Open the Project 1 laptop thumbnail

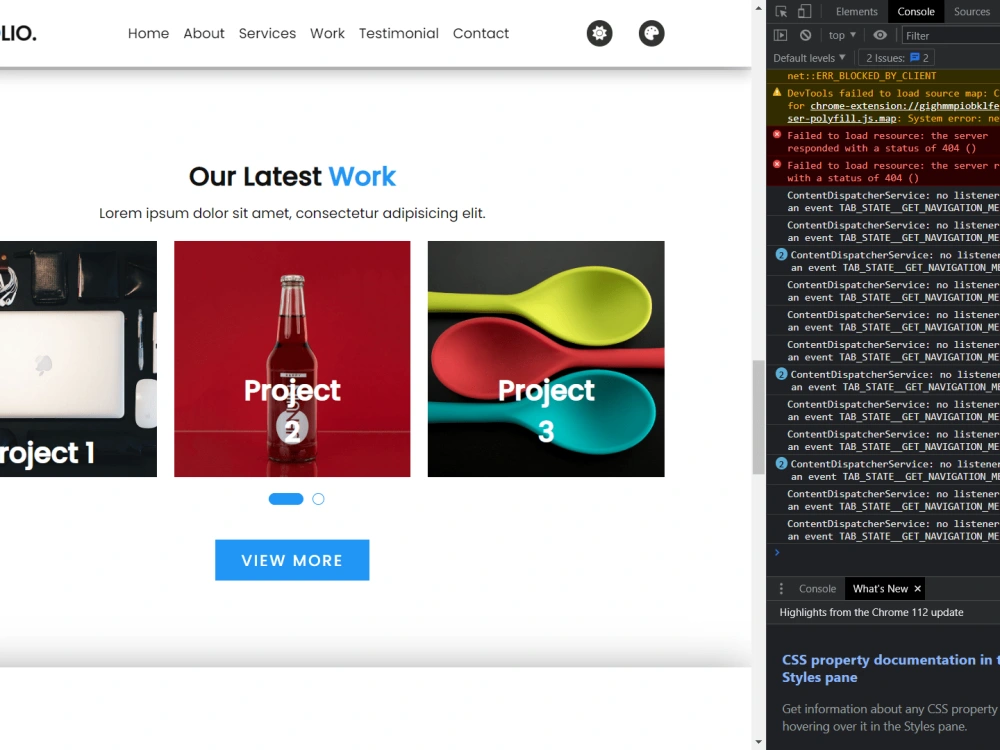(x=78, y=358)
